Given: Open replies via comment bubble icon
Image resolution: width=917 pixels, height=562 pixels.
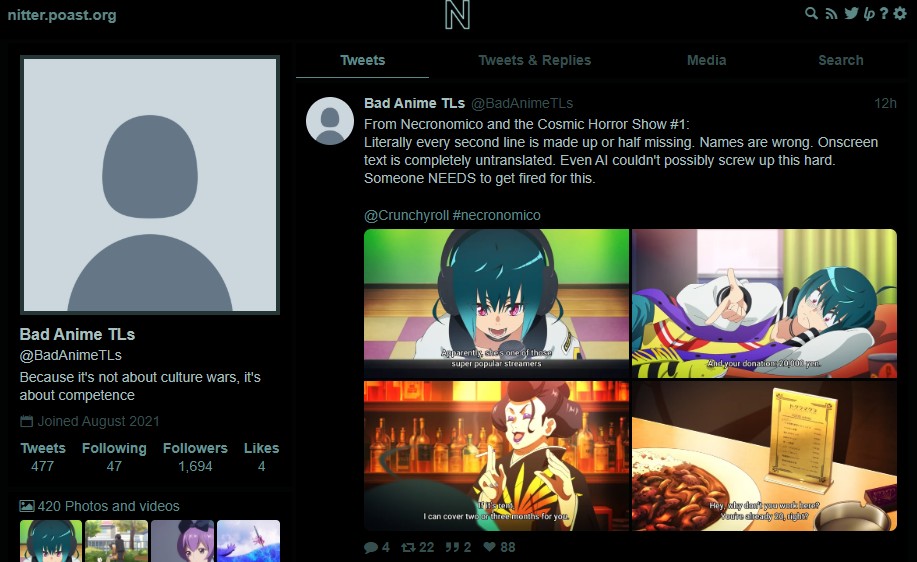Looking at the screenshot, I should [371, 547].
